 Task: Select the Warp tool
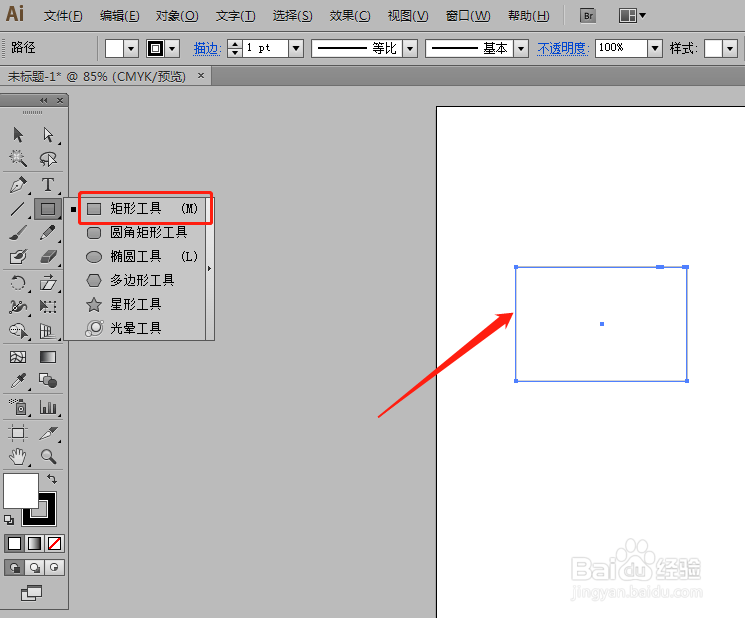pyautogui.click(x=18, y=307)
